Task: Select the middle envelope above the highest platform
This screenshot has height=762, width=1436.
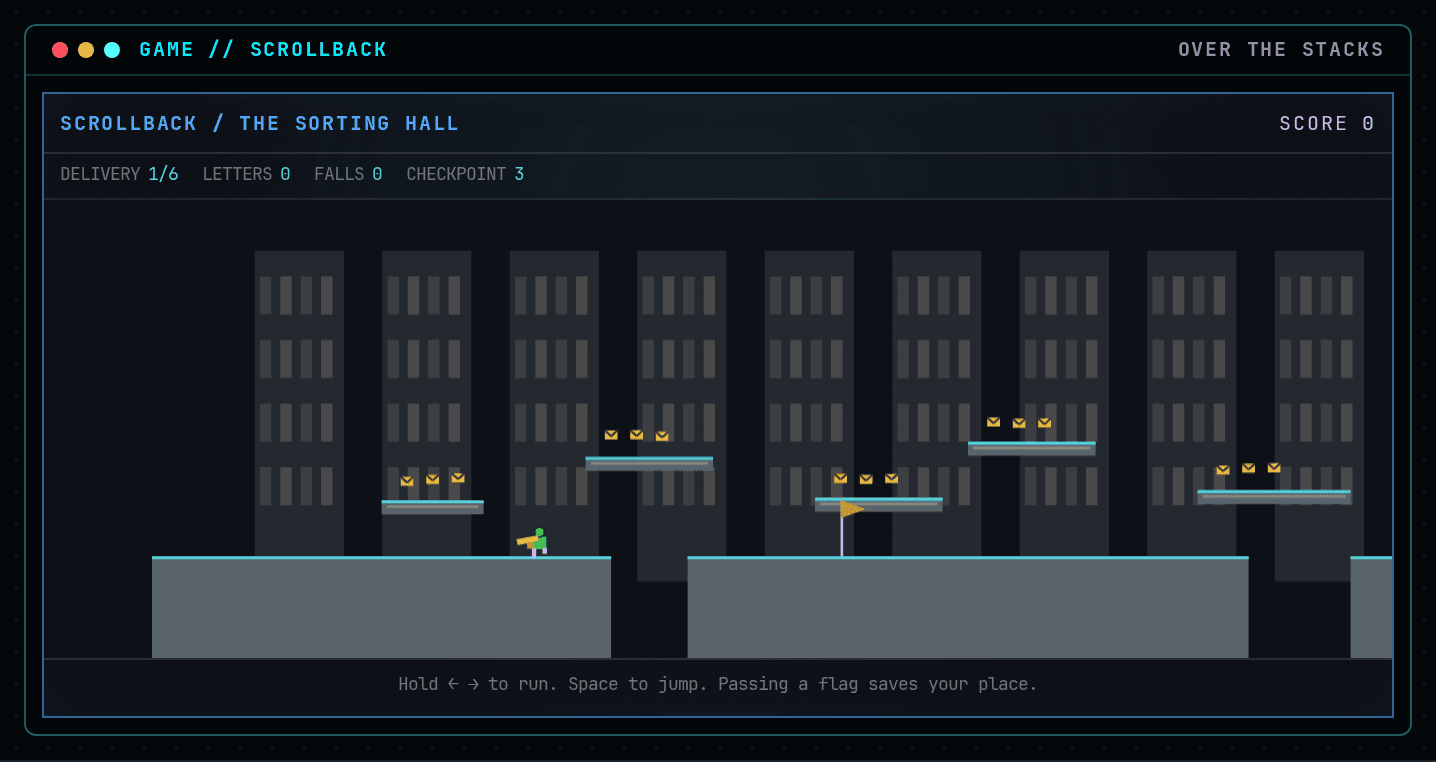Action: tap(1019, 423)
